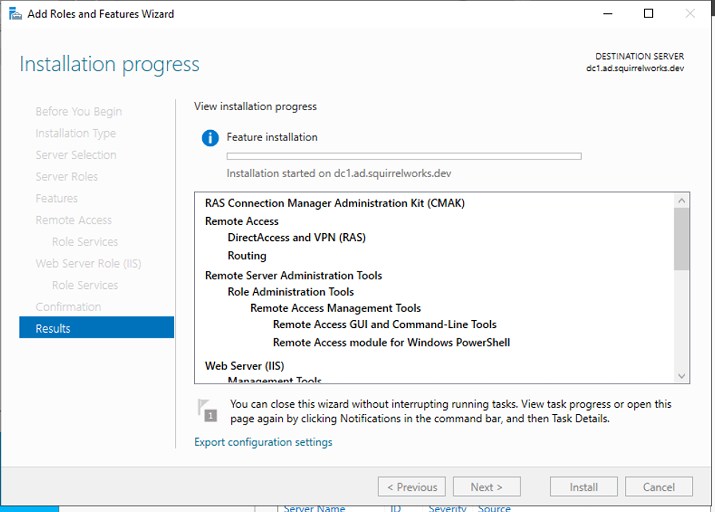Screen dimensions: 715x512
Task: Click the scrollbar thumb in the feature list
Action: pos(682,238)
